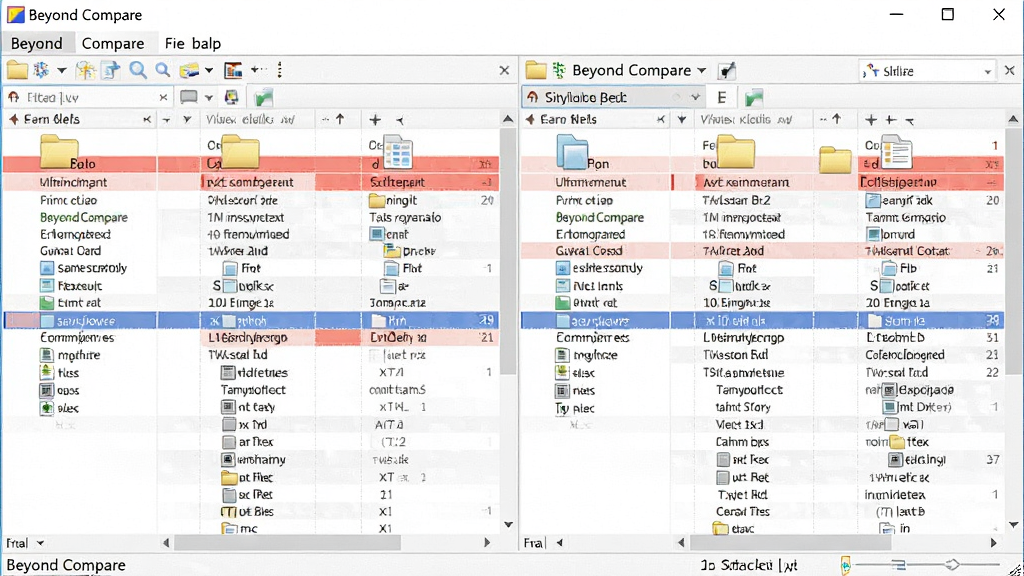
Task: Click the picture icon in left filter row
Action: tap(231, 97)
